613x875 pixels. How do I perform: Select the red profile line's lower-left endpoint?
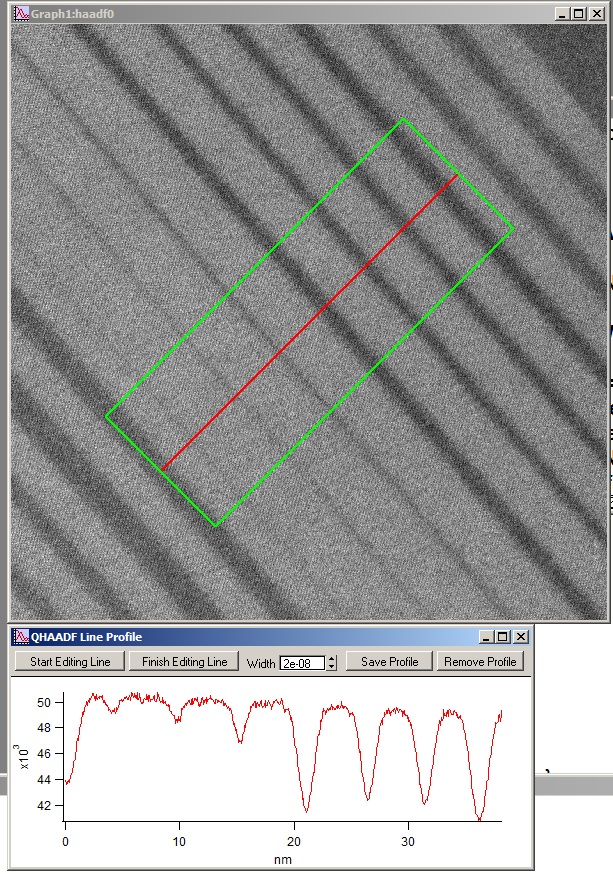pyautogui.click(x=162, y=468)
